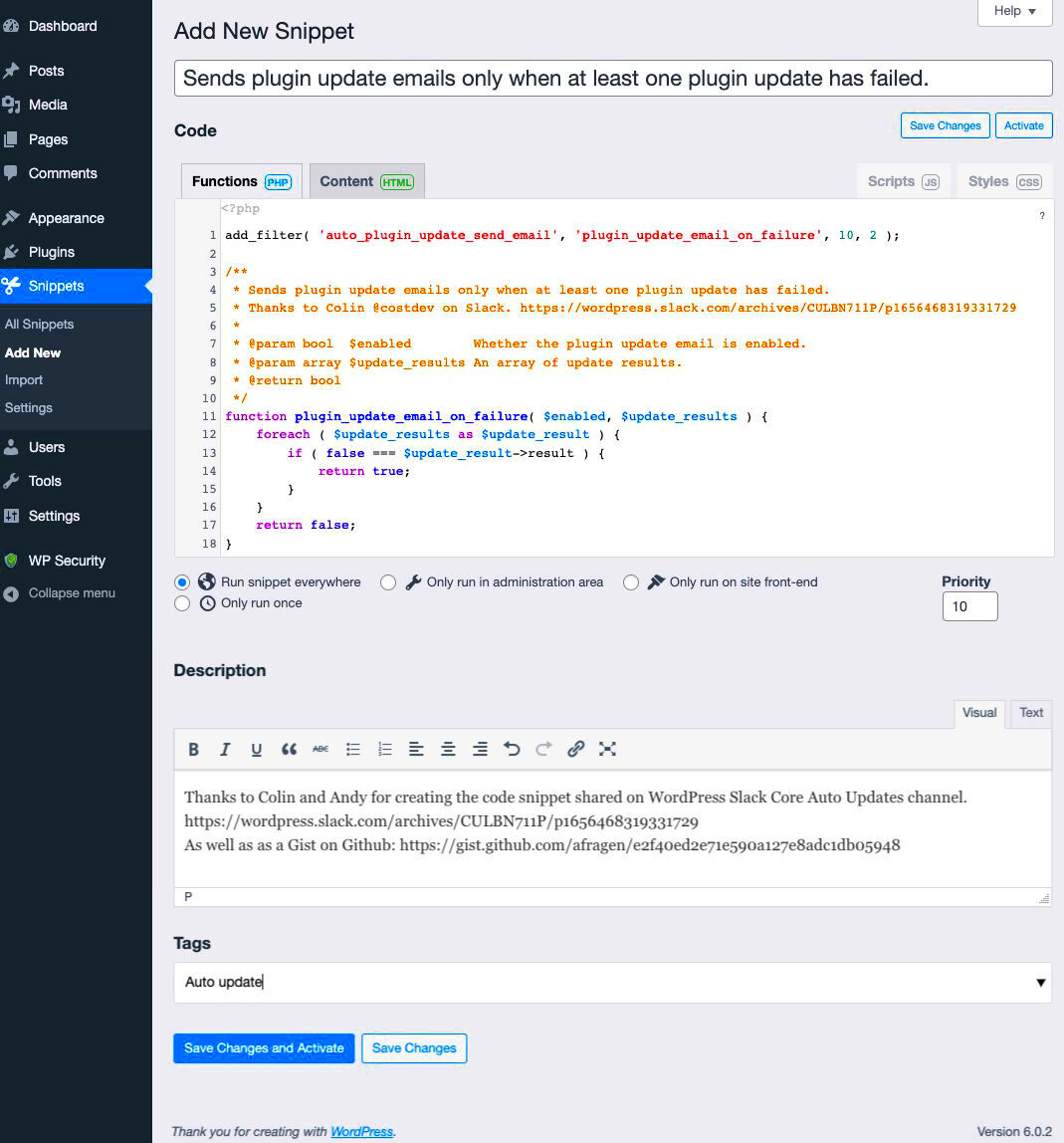Insert a numbered list
The height and width of the screenshot is (1143, 1064).
pyautogui.click(x=385, y=749)
